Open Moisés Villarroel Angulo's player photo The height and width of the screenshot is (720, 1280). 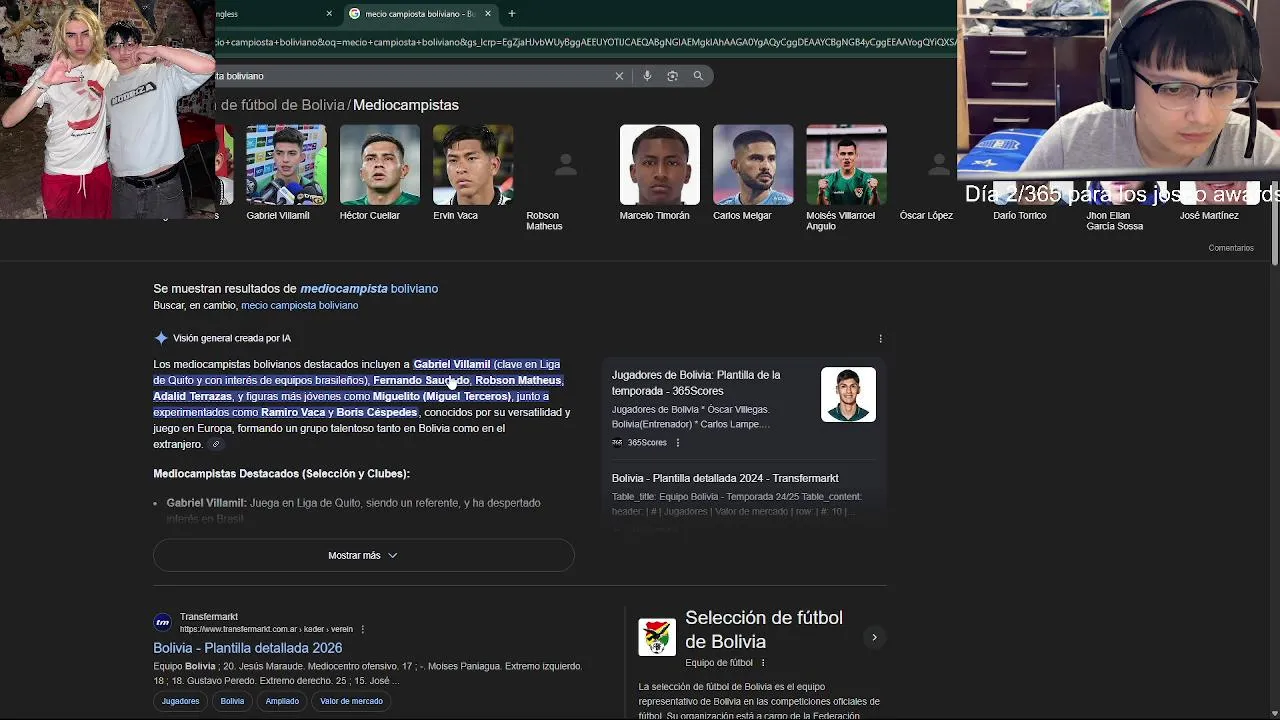846,165
